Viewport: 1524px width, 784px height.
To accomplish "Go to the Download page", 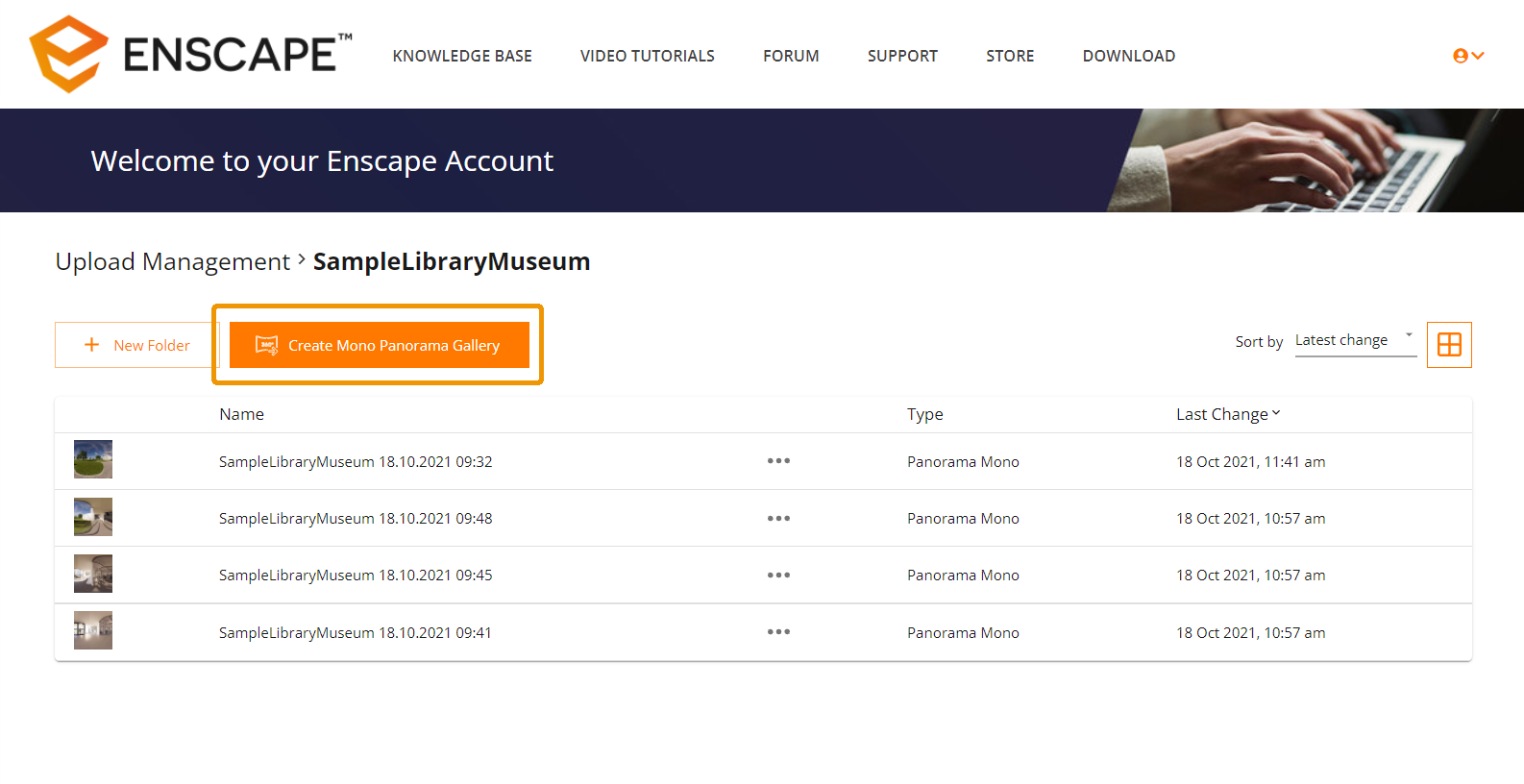I will (x=1129, y=56).
